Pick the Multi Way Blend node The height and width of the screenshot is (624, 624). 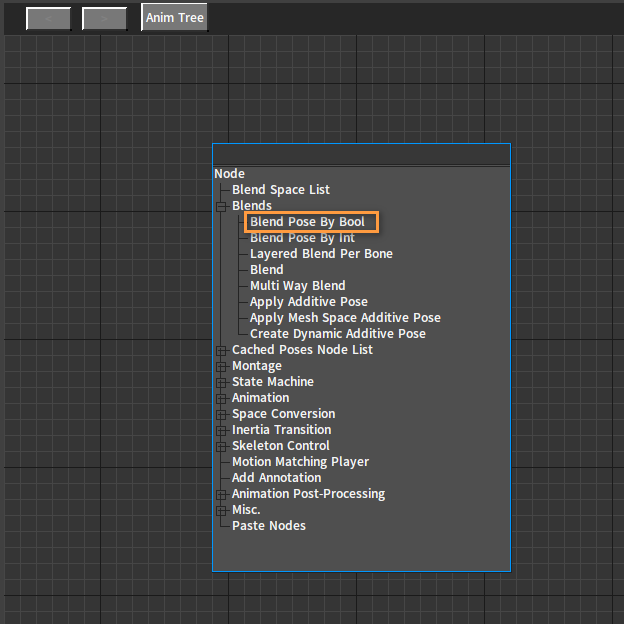tap(298, 286)
